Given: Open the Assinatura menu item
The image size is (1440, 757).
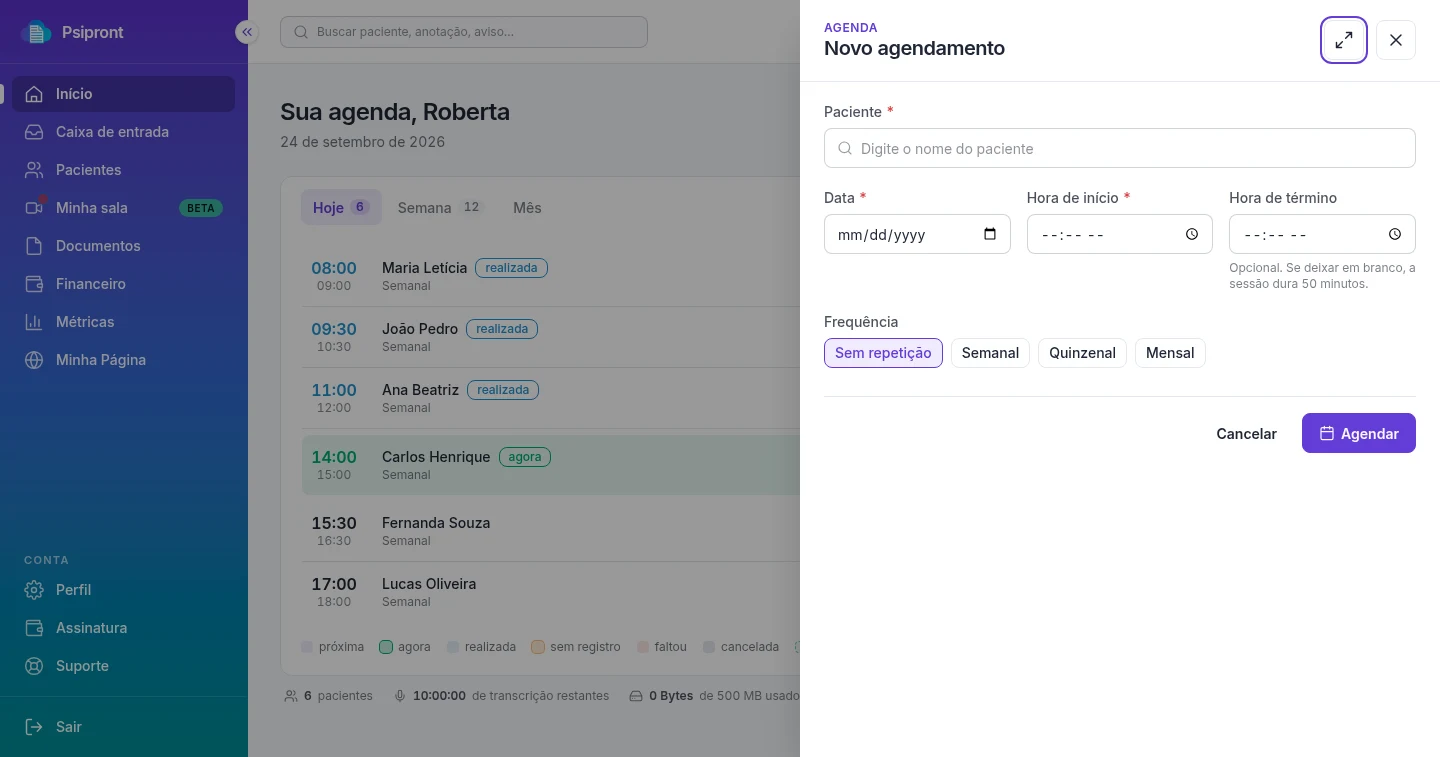Looking at the screenshot, I should pos(124,628).
